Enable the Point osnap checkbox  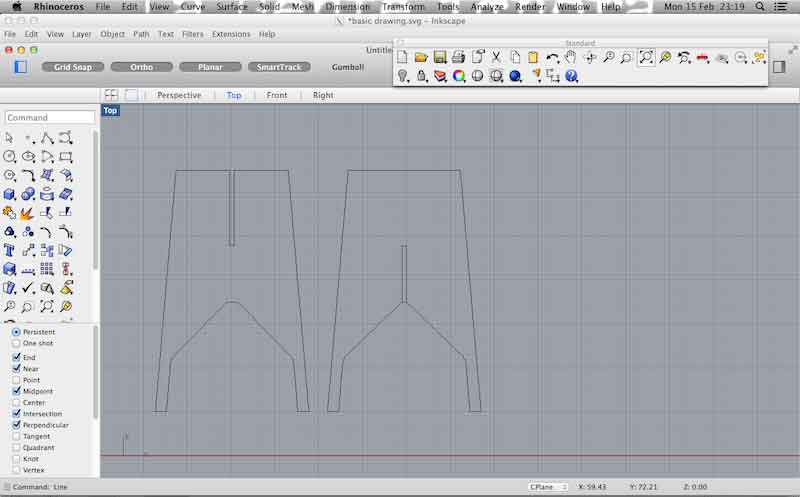16,380
